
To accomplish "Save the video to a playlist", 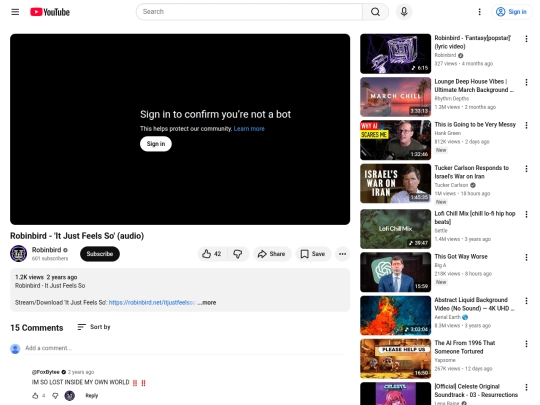I will tap(313, 254).
